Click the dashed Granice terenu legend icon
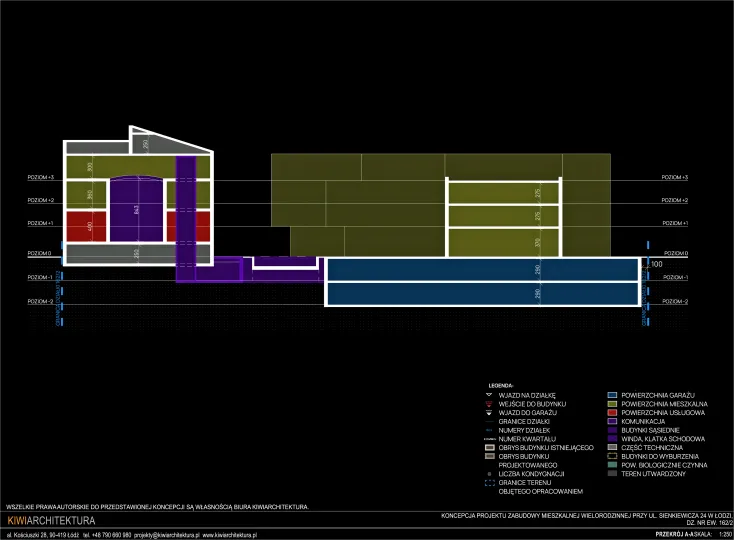This screenshot has width=734, height=540. click(x=489, y=483)
